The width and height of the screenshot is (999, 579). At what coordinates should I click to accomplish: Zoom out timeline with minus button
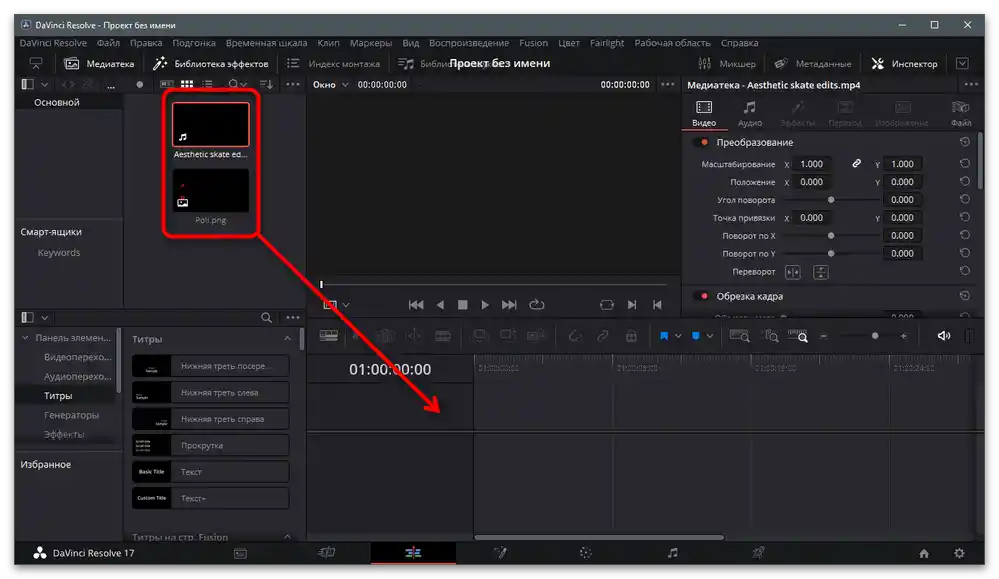tap(824, 336)
